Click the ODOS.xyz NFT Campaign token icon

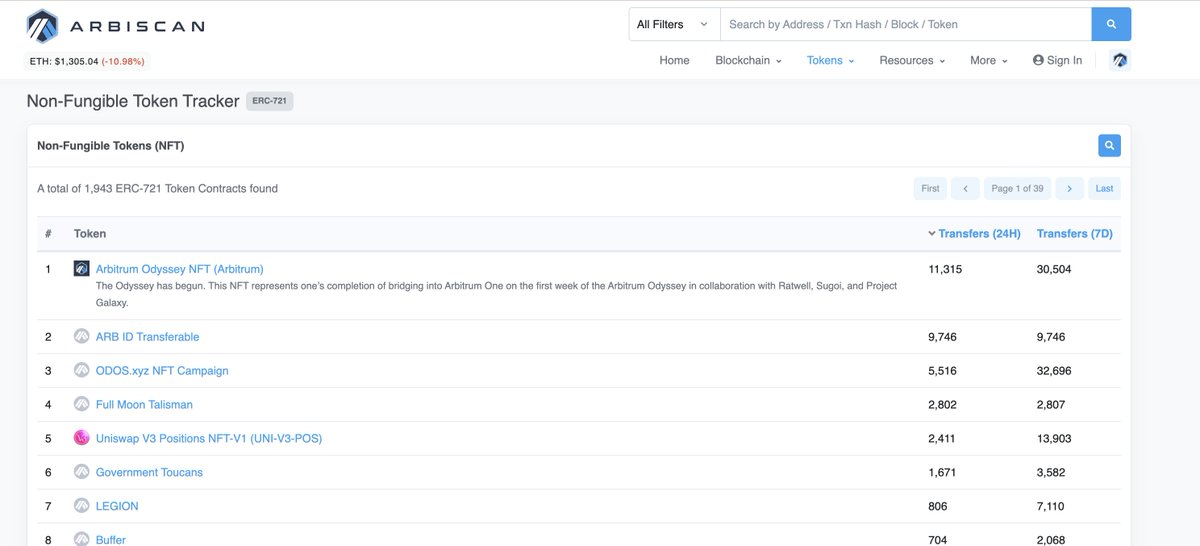82,371
